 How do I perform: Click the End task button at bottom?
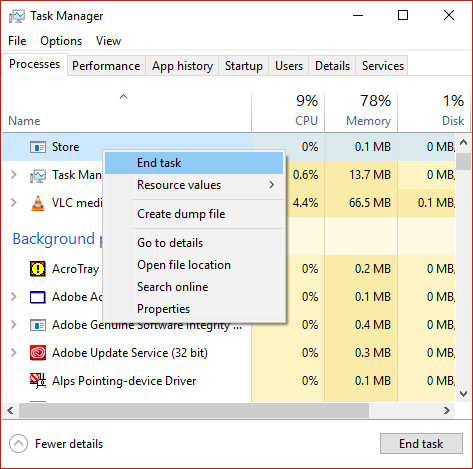(x=421, y=444)
